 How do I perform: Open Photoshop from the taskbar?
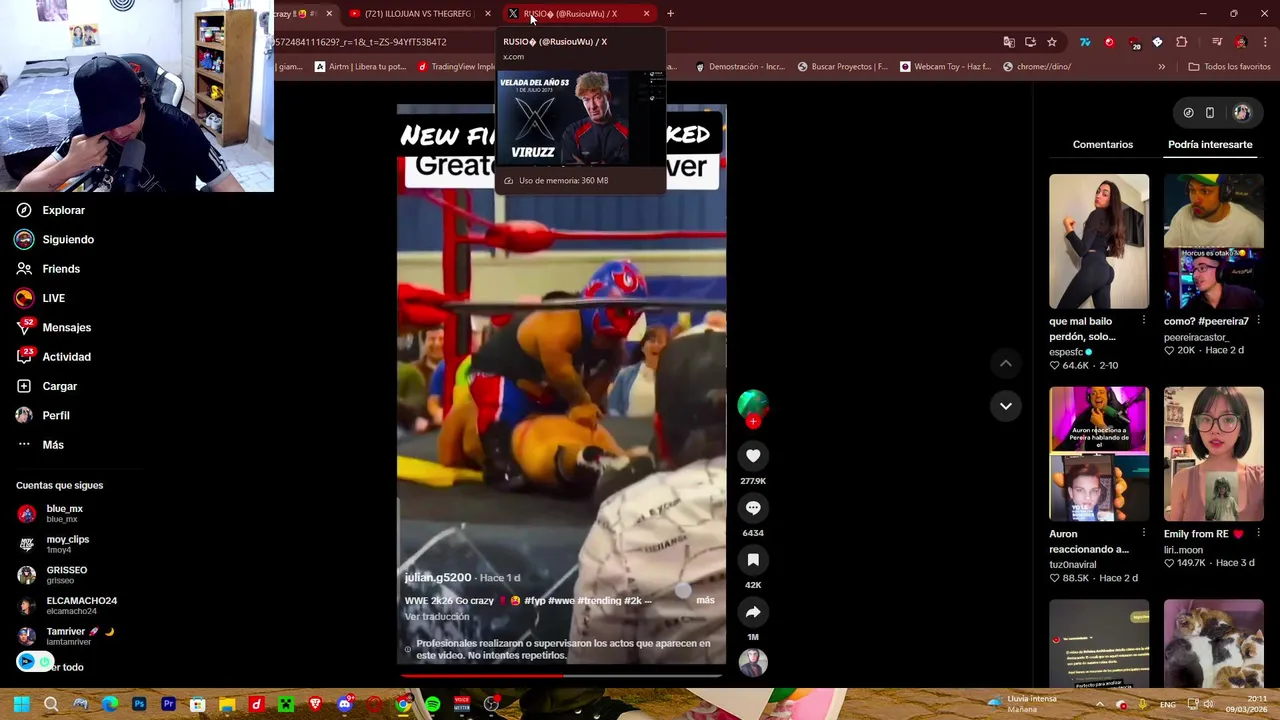coord(139,704)
